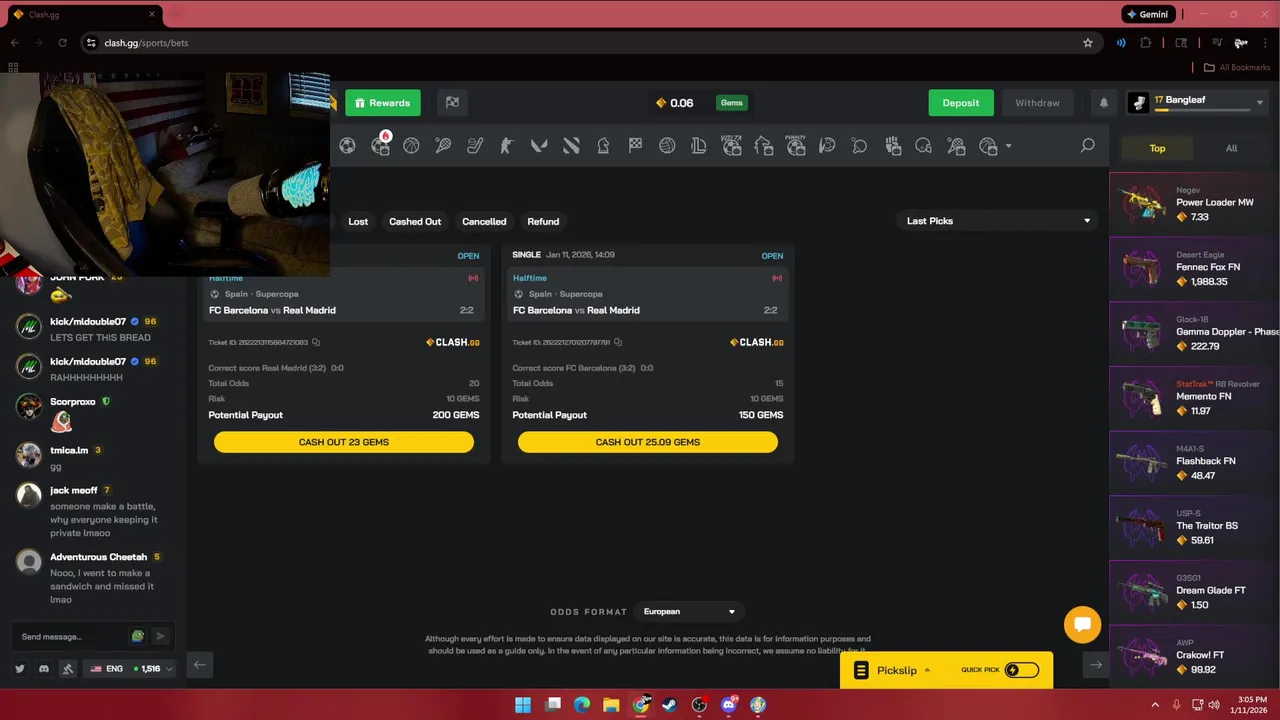This screenshot has height=720, width=1280.
Task: Open Steam from the taskbar
Action: (x=670, y=705)
